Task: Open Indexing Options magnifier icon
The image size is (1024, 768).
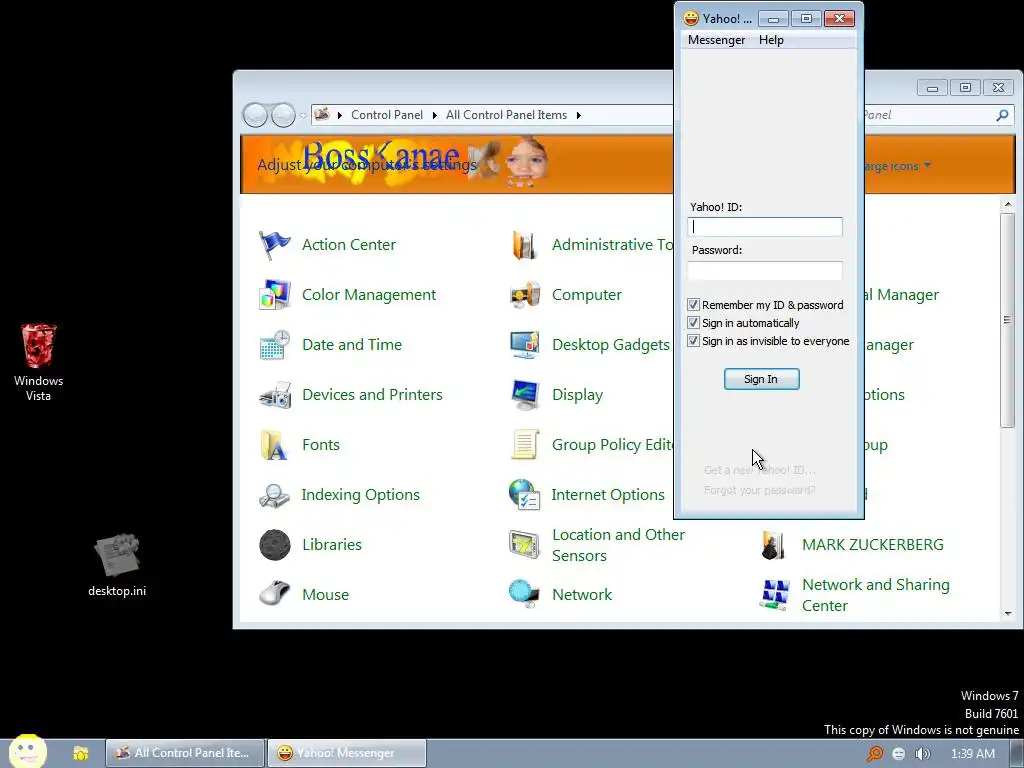Action: pos(274,495)
